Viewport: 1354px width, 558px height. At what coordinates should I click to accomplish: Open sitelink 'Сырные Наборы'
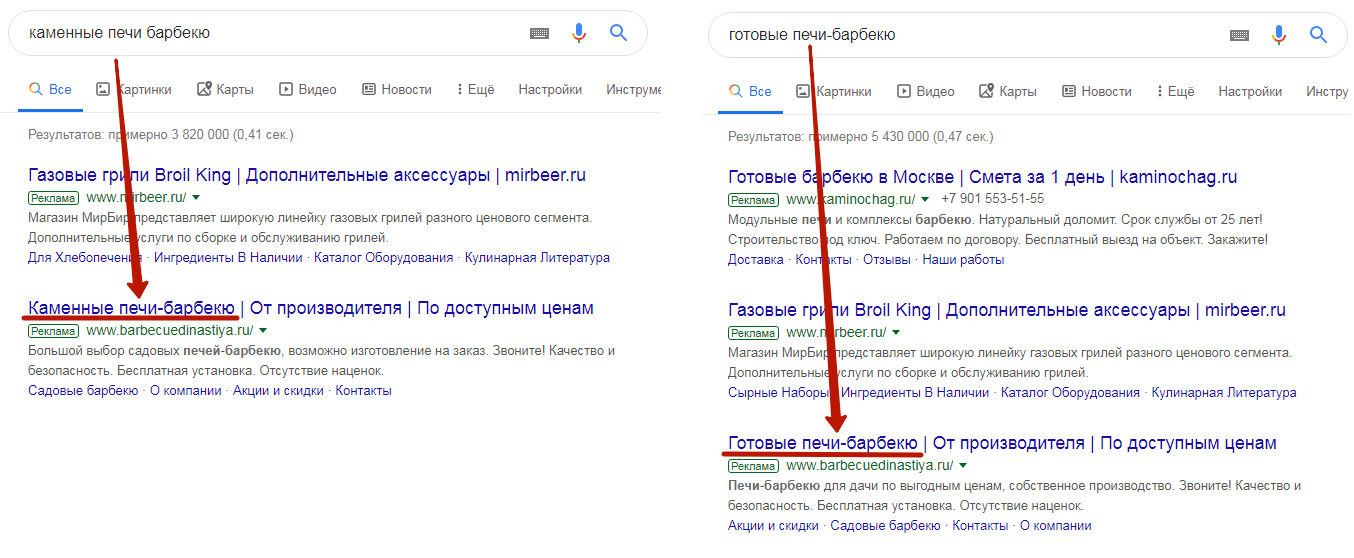pos(779,393)
